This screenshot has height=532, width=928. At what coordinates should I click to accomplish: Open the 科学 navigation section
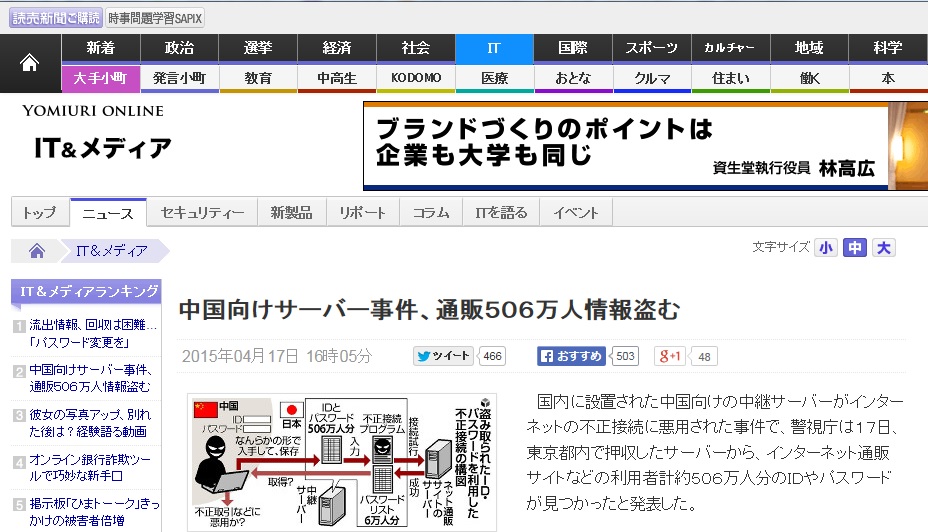click(x=888, y=48)
